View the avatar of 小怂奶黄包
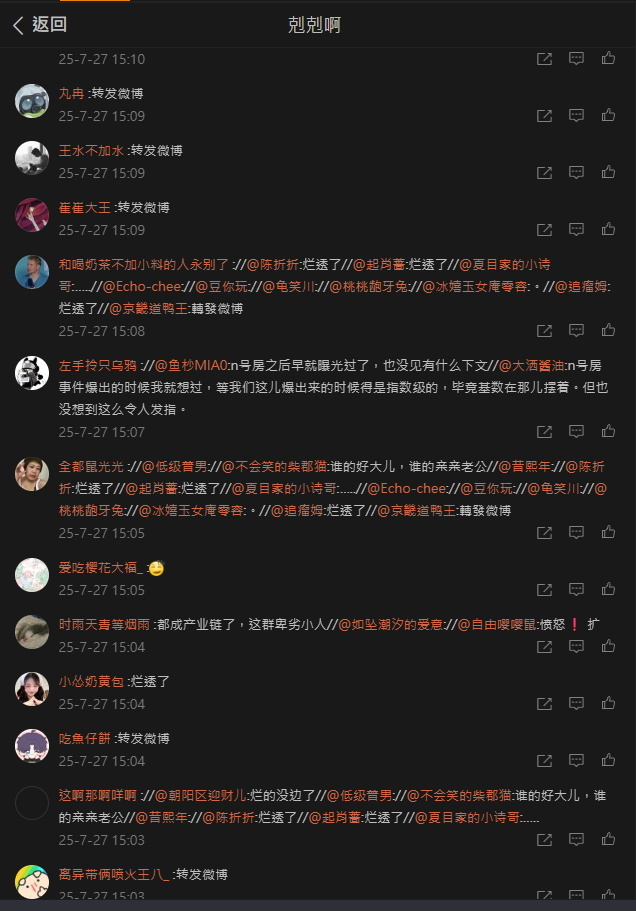Viewport: 636px width, 911px height. (32, 689)
